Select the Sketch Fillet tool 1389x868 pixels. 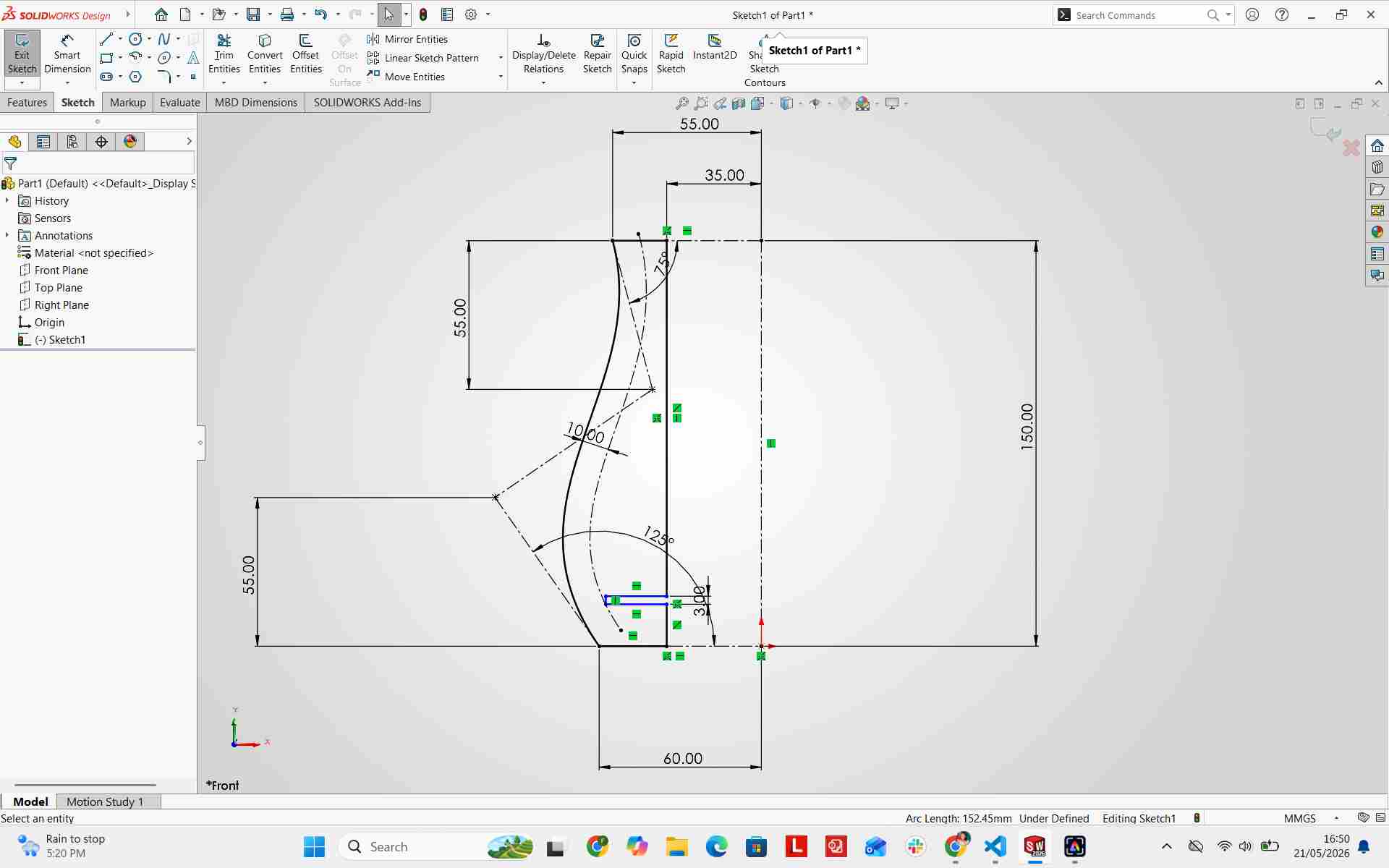(x=164, y=77)
